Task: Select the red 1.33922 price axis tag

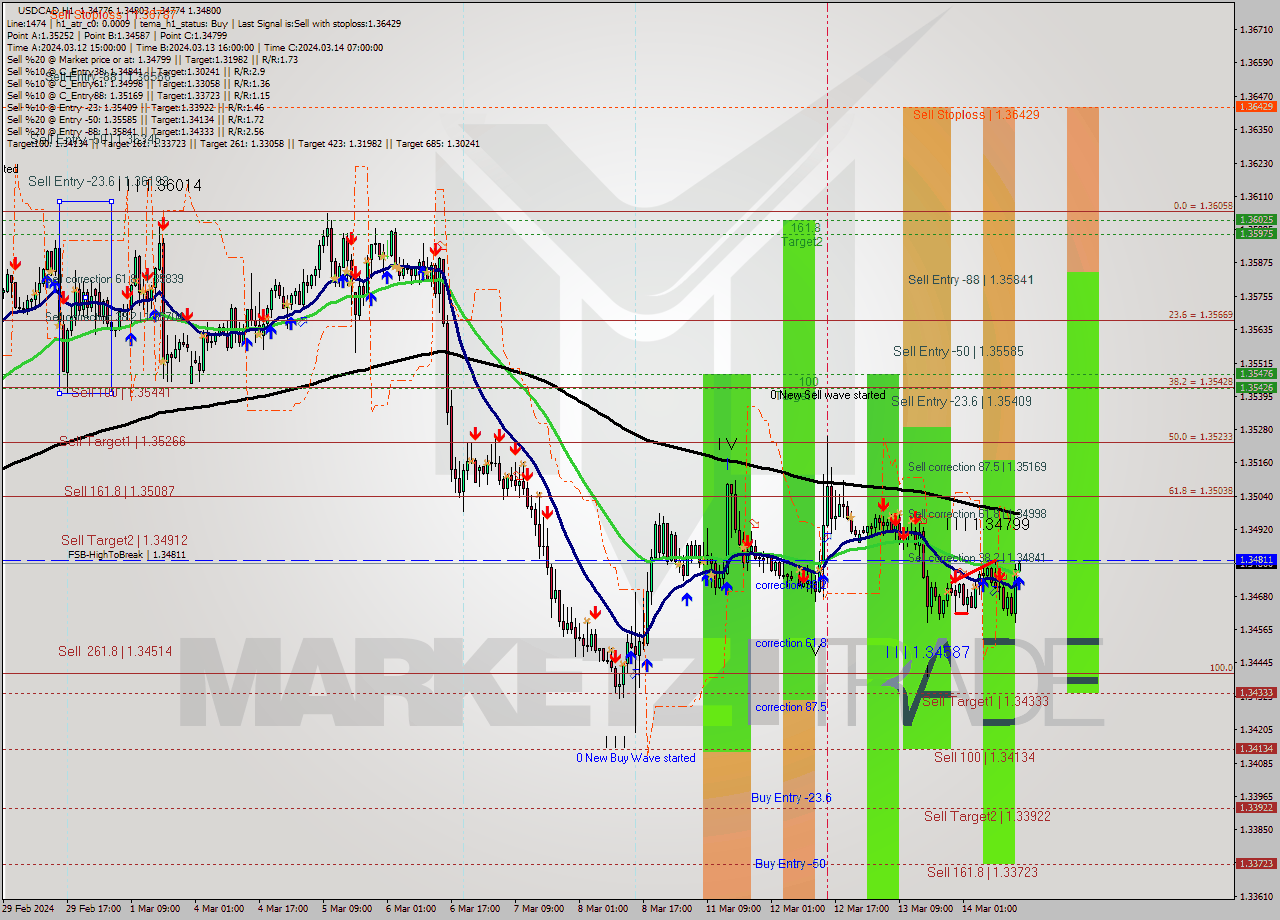Action: pos(1256,808)
